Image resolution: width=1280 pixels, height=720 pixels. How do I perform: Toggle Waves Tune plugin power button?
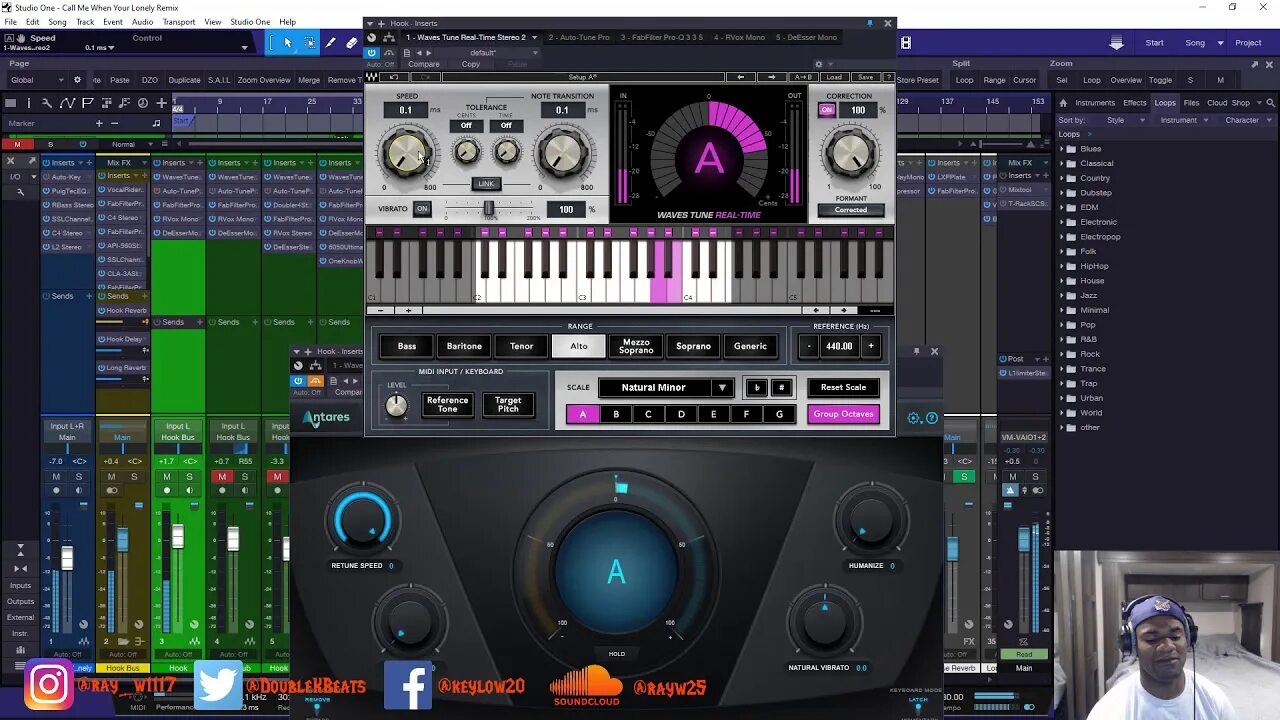coord(372,52)
